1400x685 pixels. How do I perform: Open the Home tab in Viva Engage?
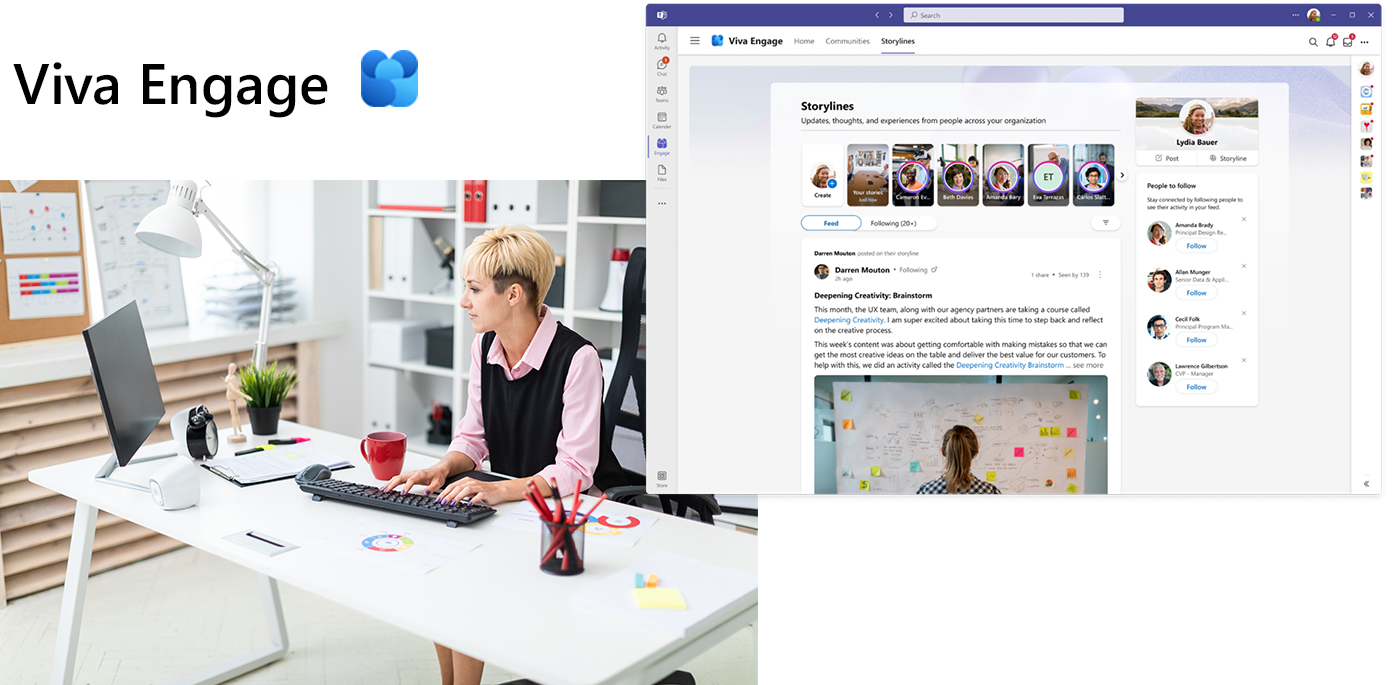tap(804, 41)
